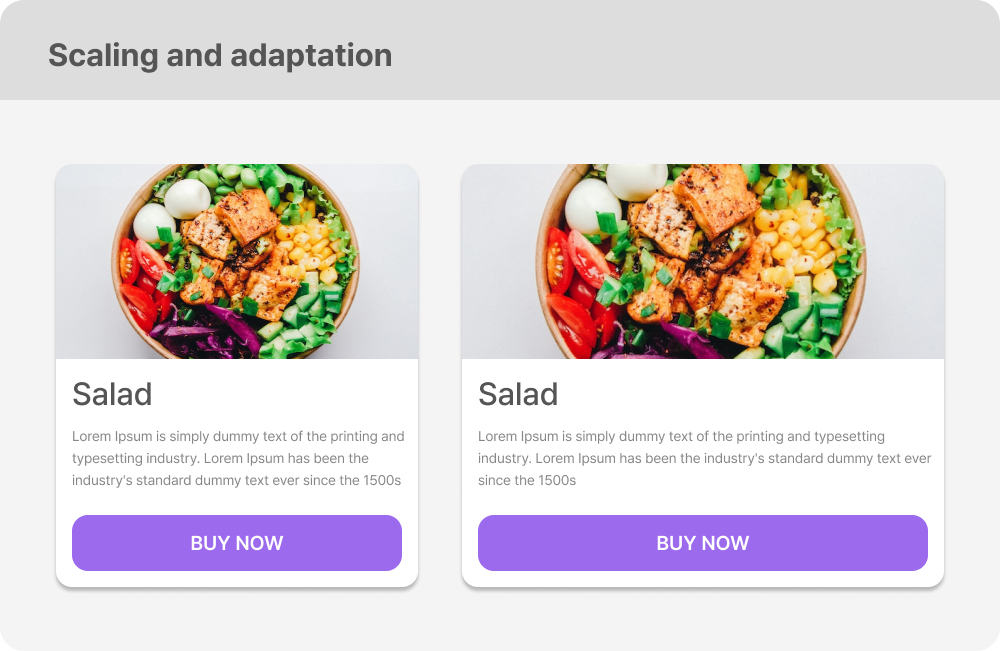Click the boiled eggs in the left card photo

pos(186,198)
